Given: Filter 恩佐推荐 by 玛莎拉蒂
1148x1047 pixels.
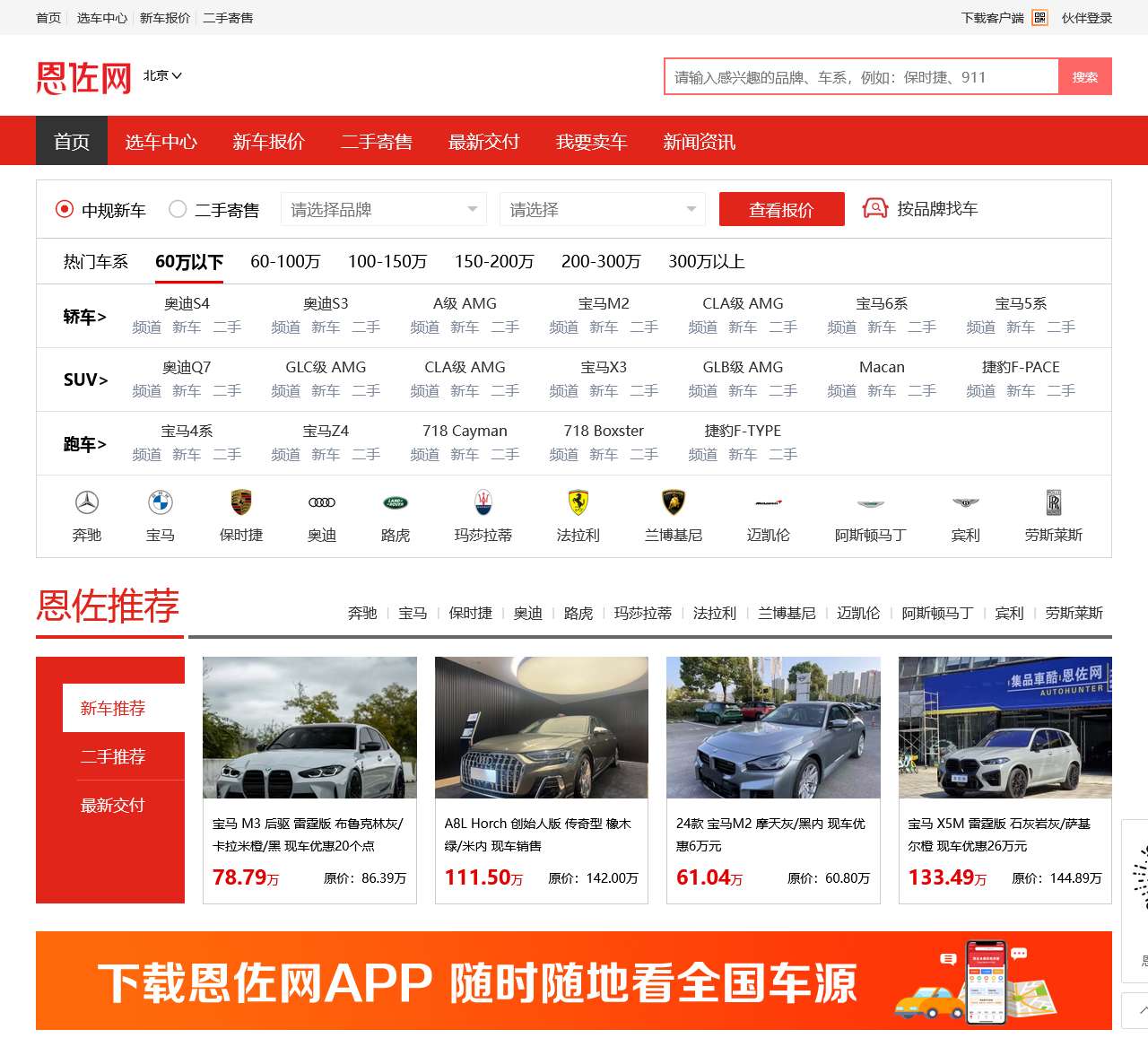Looking at the screenshot, I should coord(643,613).
